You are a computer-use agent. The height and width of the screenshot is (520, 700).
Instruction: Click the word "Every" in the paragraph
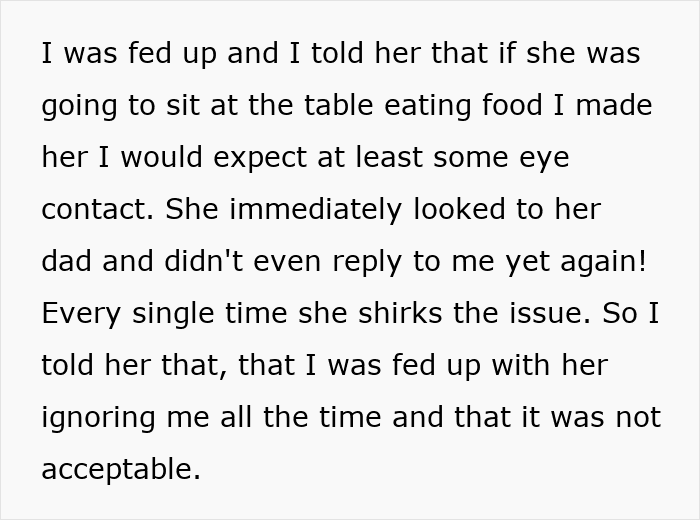pos(81,313)
